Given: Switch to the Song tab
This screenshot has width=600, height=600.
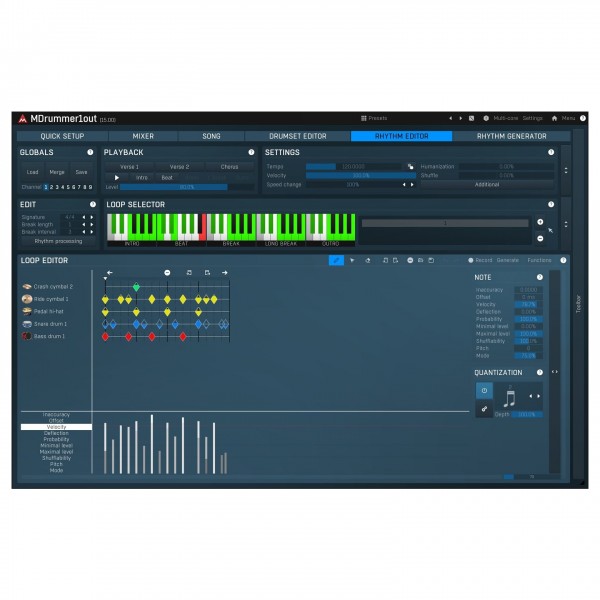Looking at the screenshot, I should tap(211, 136).
